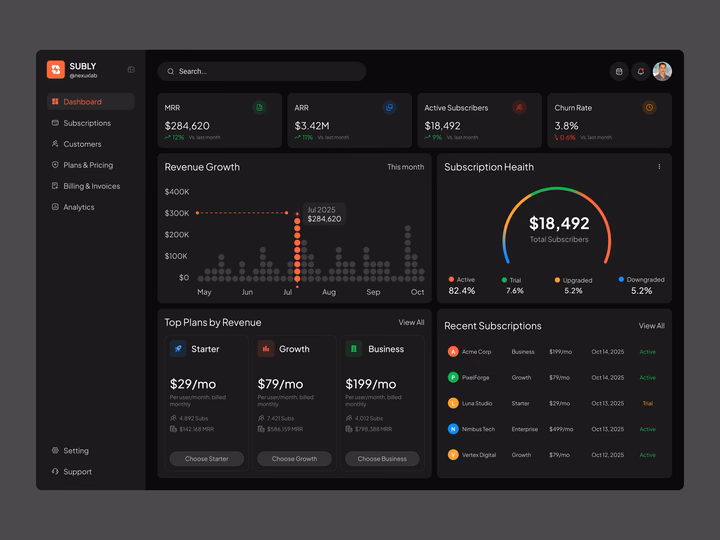Click the Active Subscribers card icon

tap(519, 107)
